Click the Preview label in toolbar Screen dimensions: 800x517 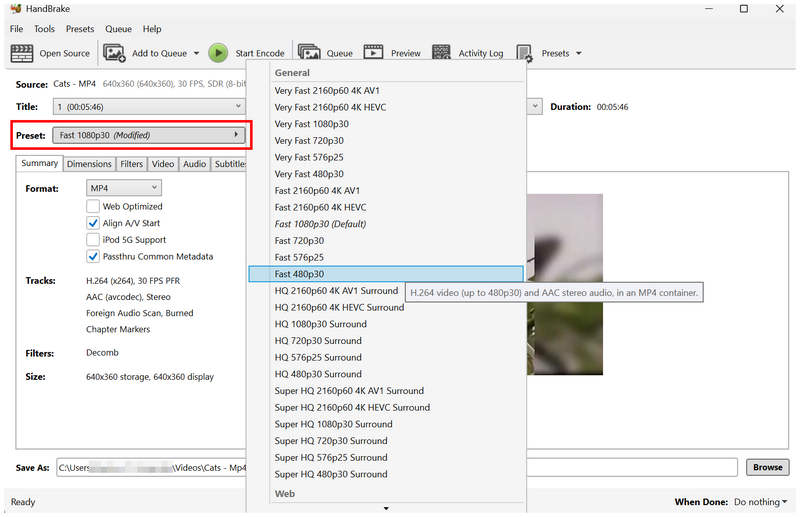[406, 53]
